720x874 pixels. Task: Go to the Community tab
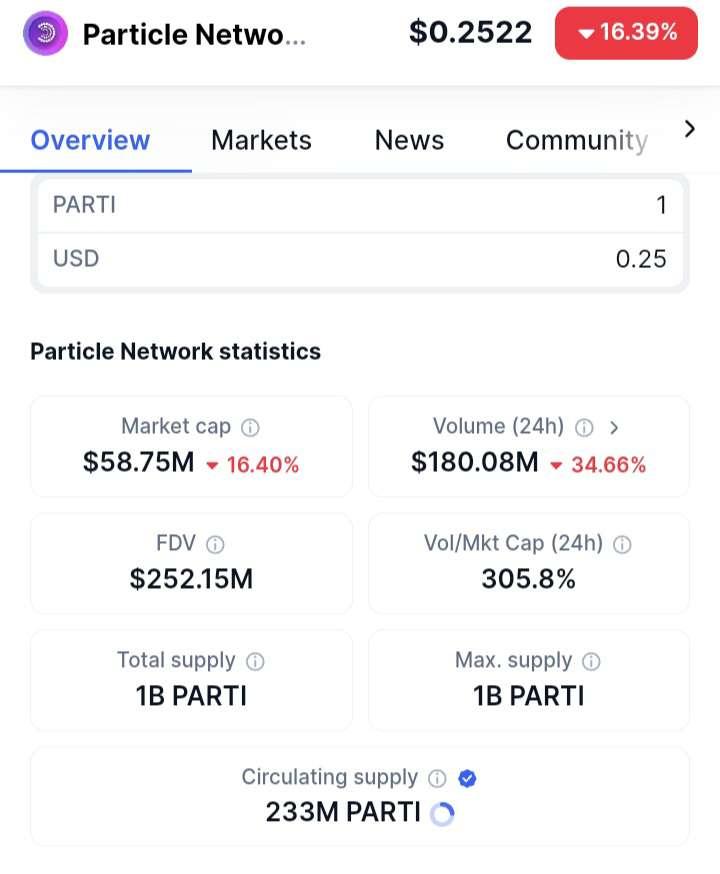point(576,140)
